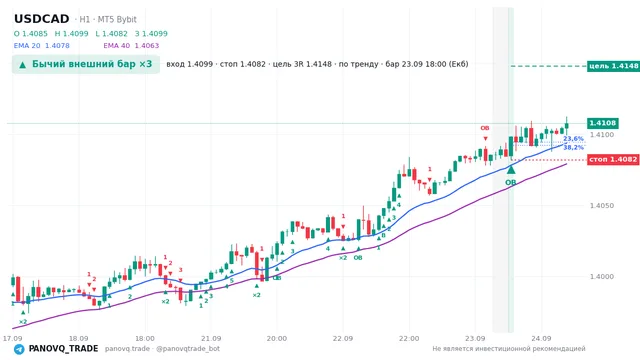
Task: Click the 1.4050 price axis label
Action: [x=602, y=205]
